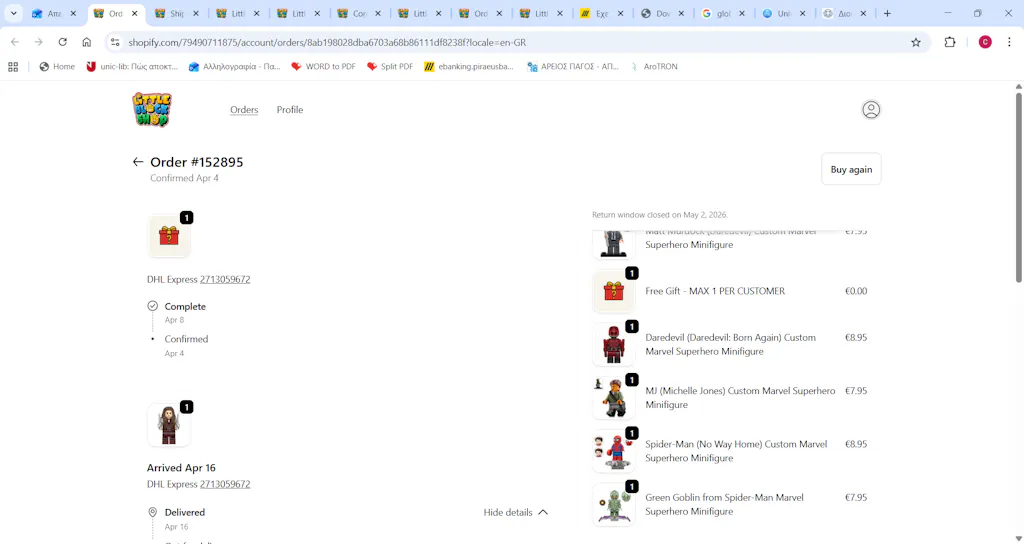Open the ΑΡΕΙΟΣ ΠΑΓΟΣ bookmark
This screenshot has height=544, width=1024.
572,67
